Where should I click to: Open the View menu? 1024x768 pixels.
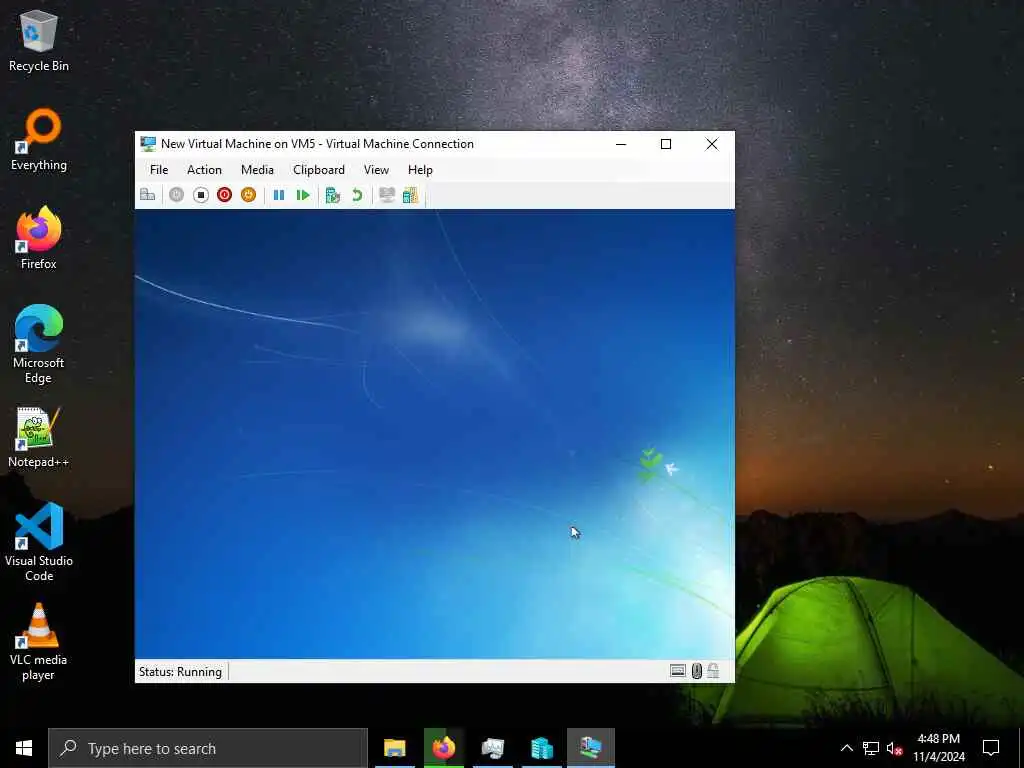(376, 170)
